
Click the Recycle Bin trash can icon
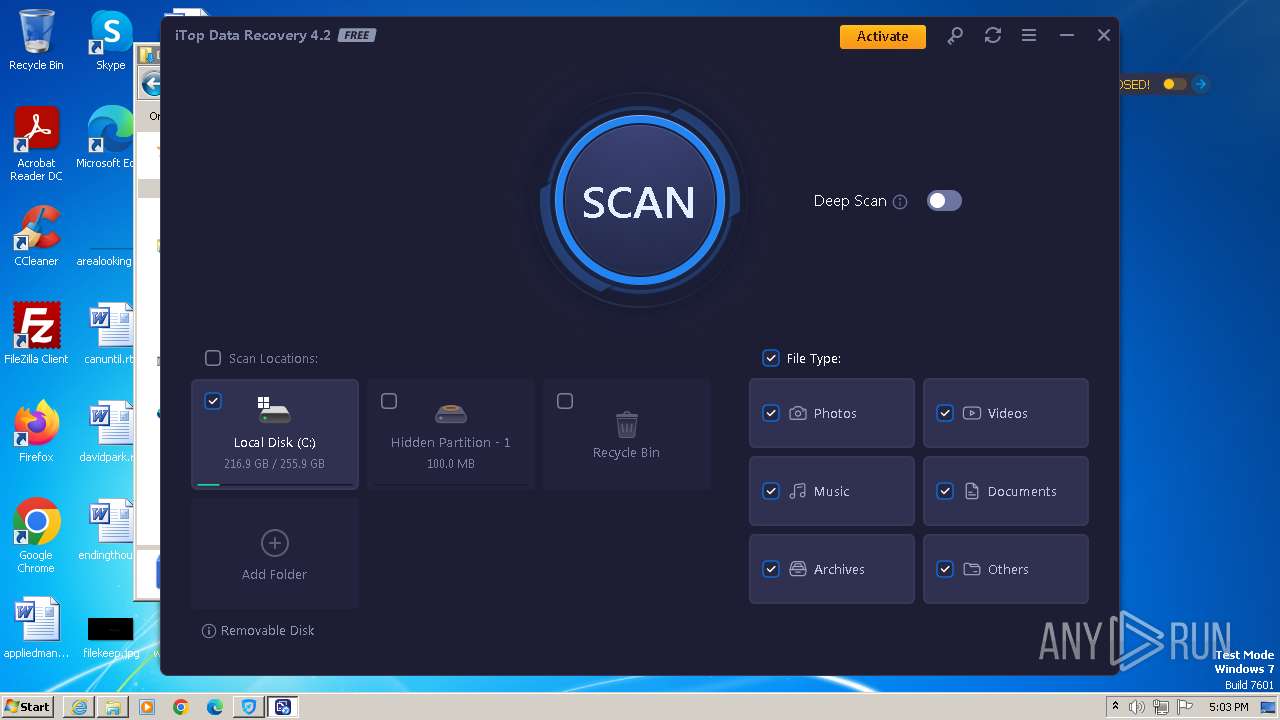[x=627, y=424]
